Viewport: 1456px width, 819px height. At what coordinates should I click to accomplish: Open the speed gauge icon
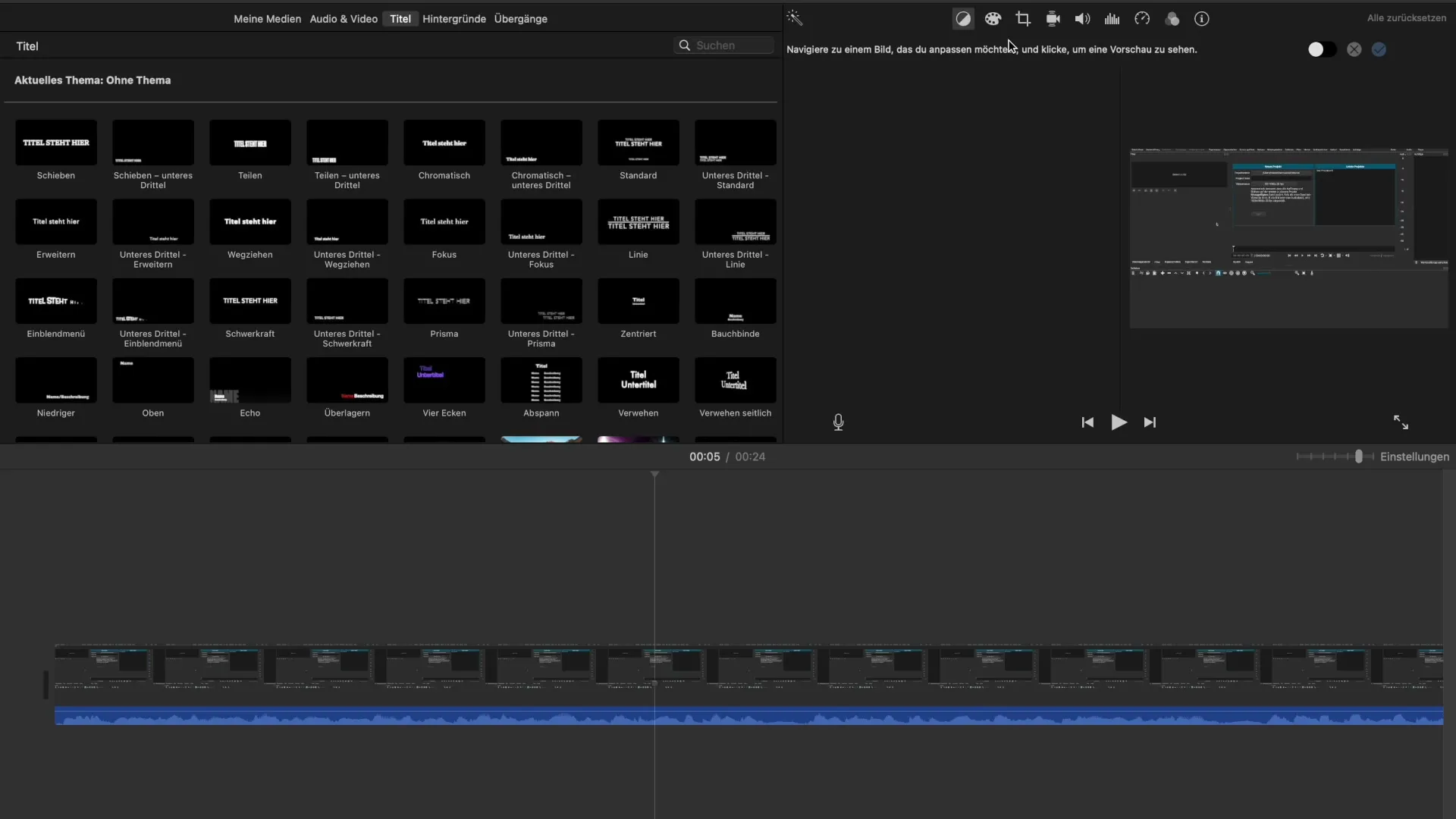point(1142,19)
